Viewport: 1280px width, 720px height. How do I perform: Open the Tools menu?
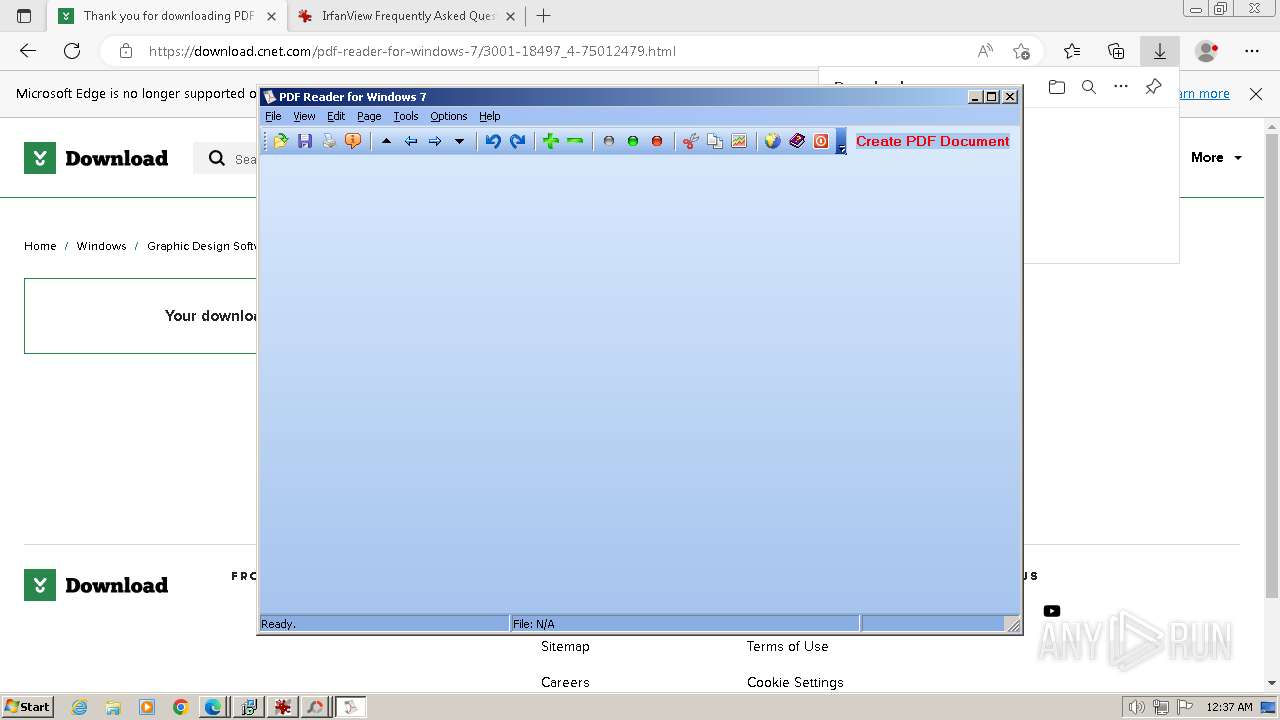[406, 116]
